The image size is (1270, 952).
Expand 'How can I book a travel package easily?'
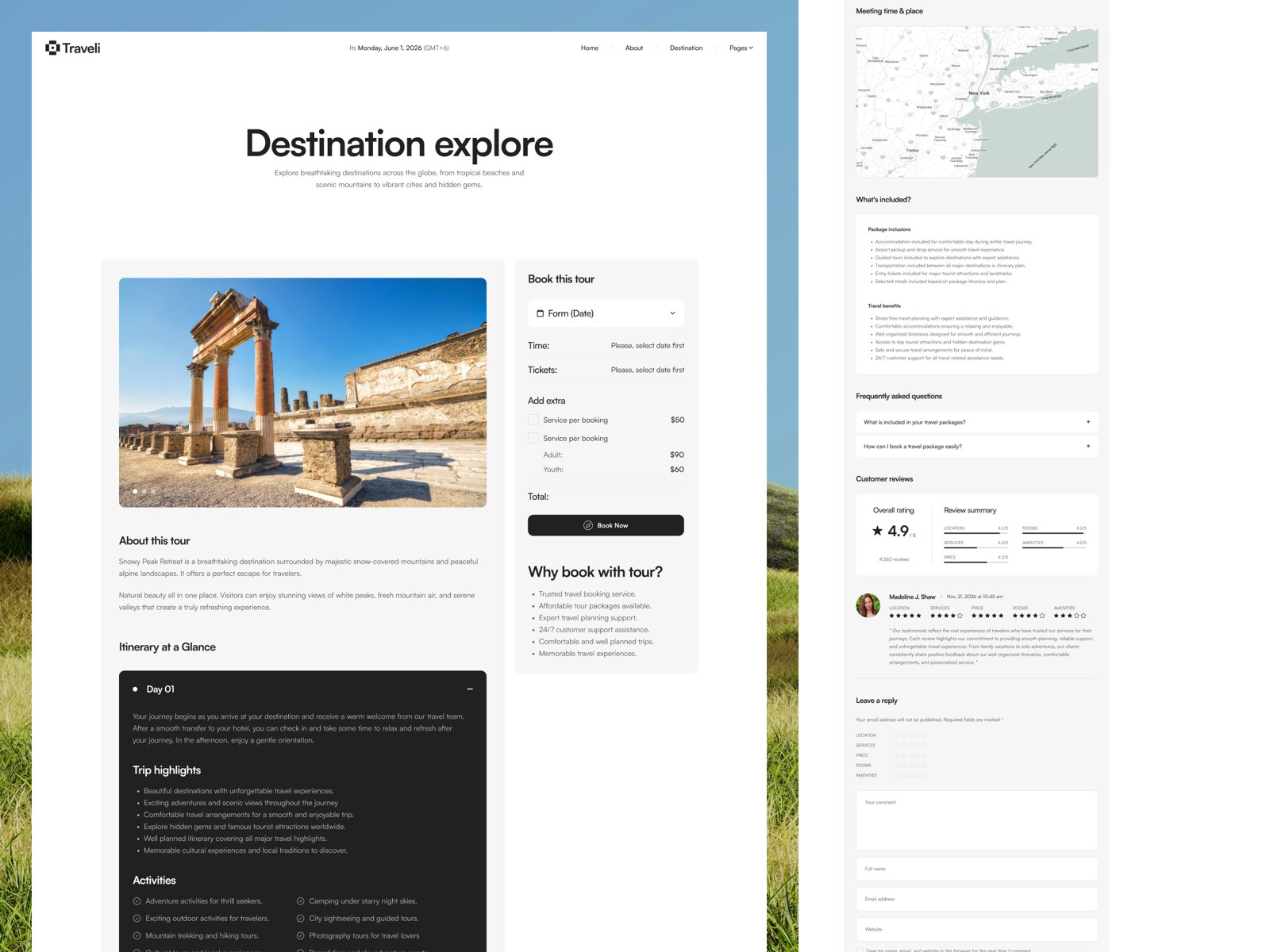click(x=977, y=447)
